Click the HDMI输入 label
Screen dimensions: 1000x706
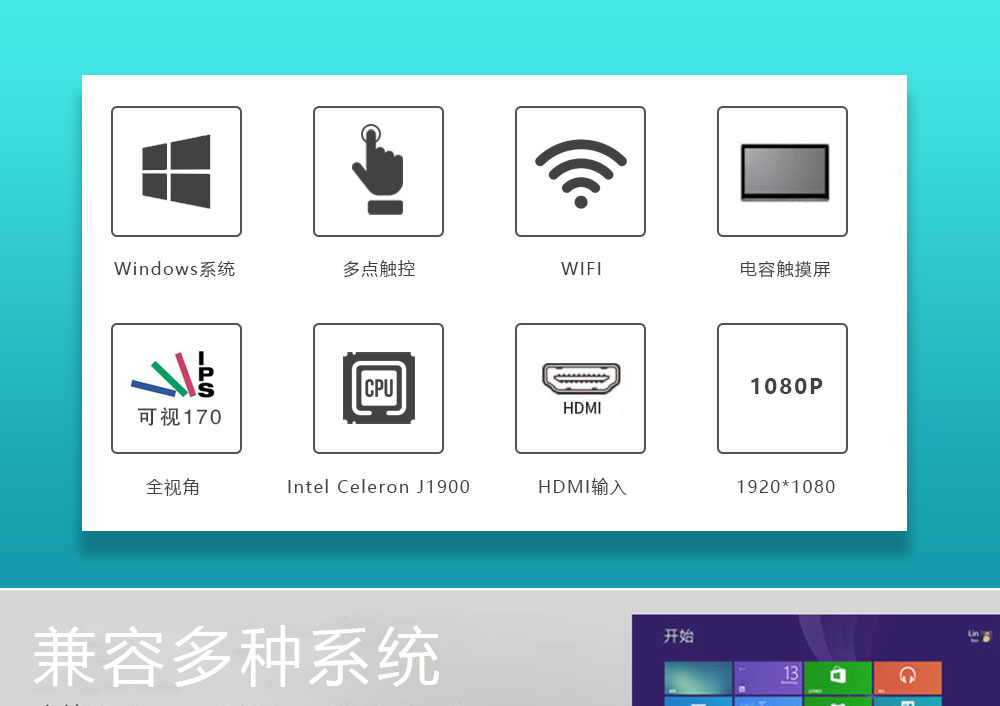(582, 487)
